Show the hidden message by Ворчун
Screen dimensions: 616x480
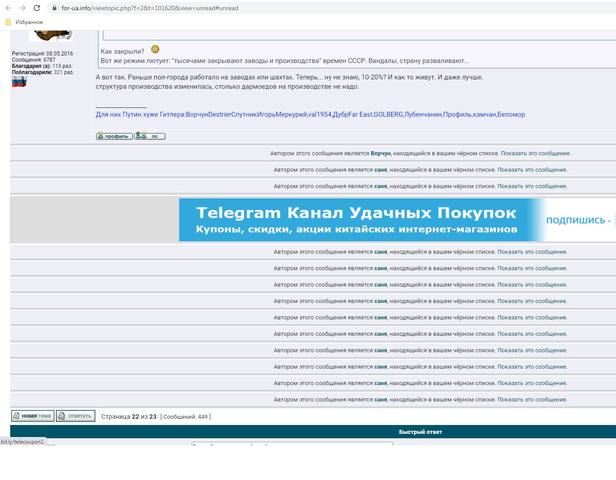(x=535, y=153)
